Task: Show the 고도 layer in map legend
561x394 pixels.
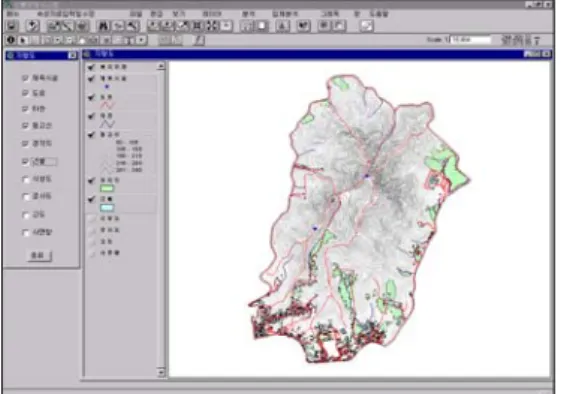Action: pyautogui.click(x=92, y=242)
